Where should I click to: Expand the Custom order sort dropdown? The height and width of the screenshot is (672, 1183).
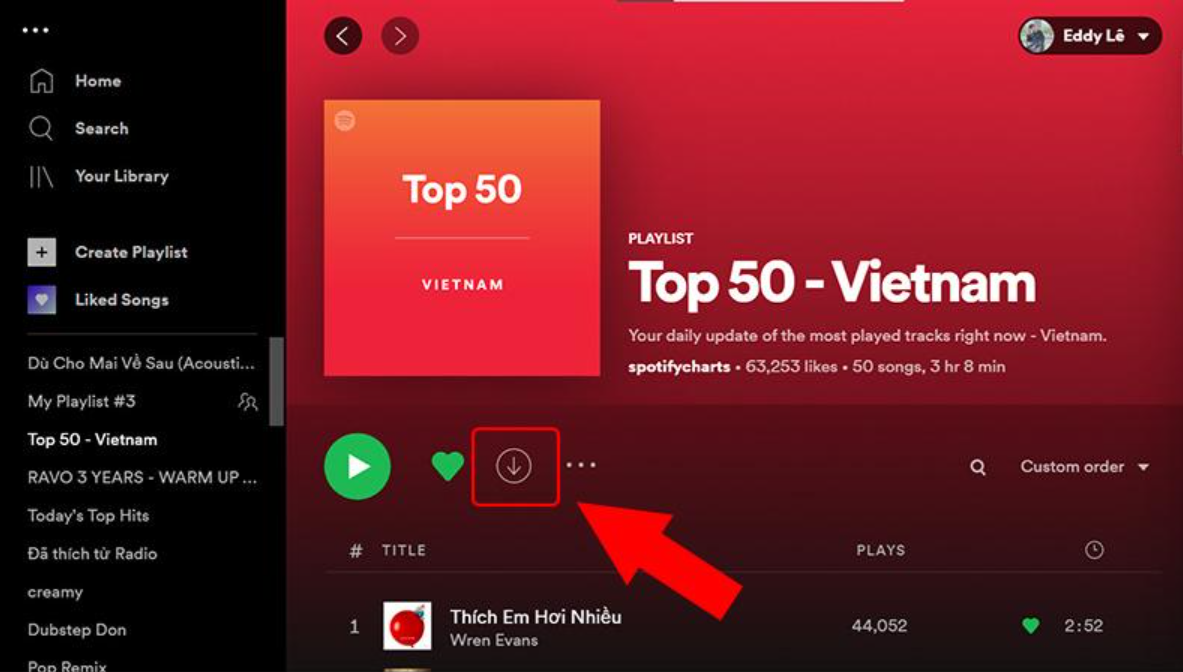coord(1084,467)
